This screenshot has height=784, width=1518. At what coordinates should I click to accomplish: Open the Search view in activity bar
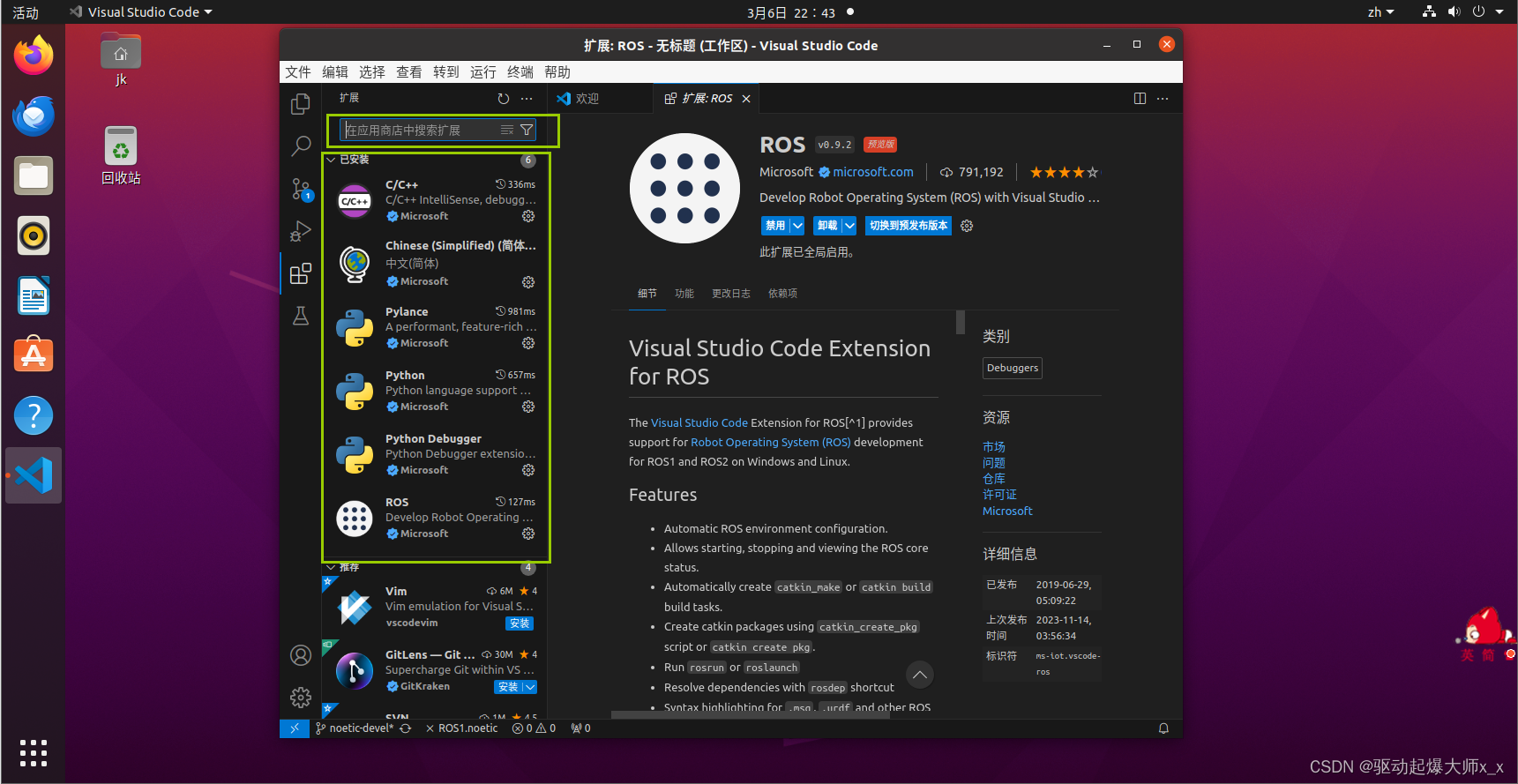click(x=301, y=146)
